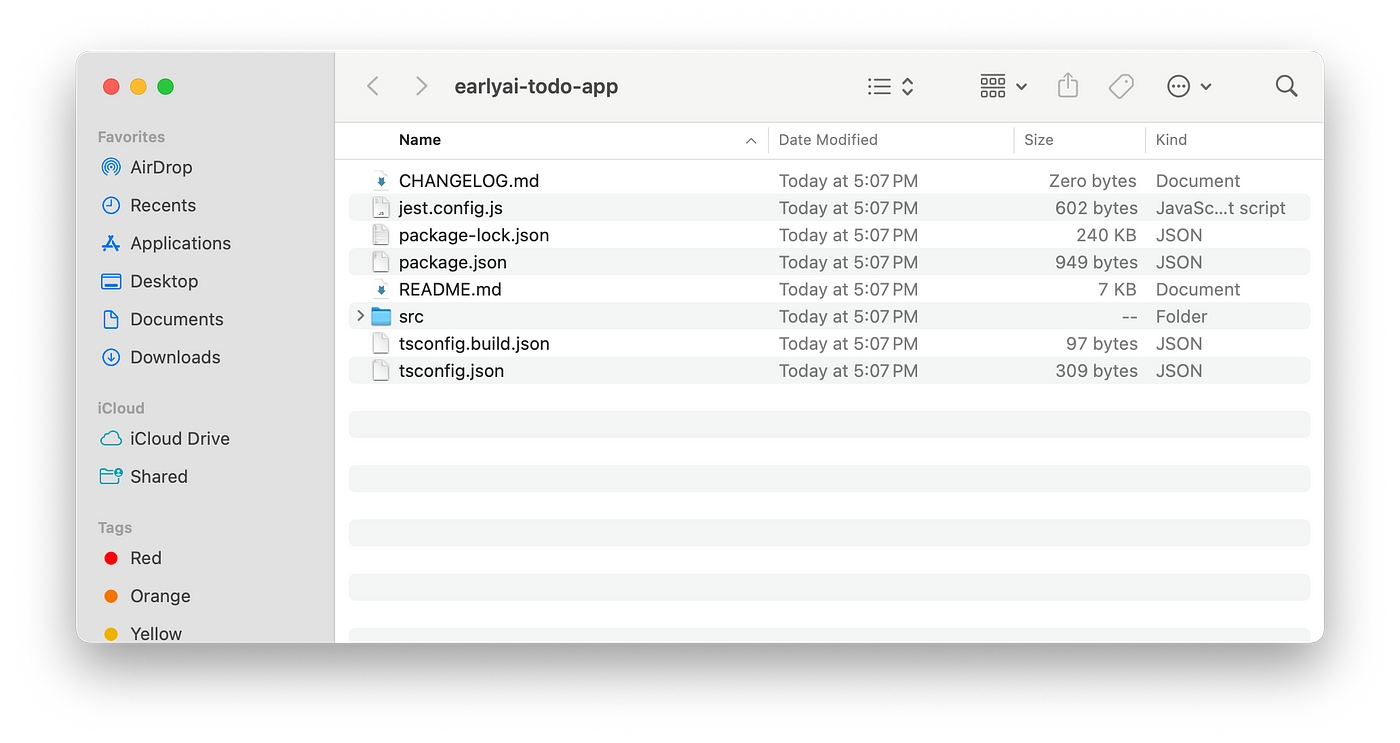The width and height of the screenshot is (1400, 743).
Task: Click the 602 bytes size of jest.config.js
Action: click(x=1096, y=208)
